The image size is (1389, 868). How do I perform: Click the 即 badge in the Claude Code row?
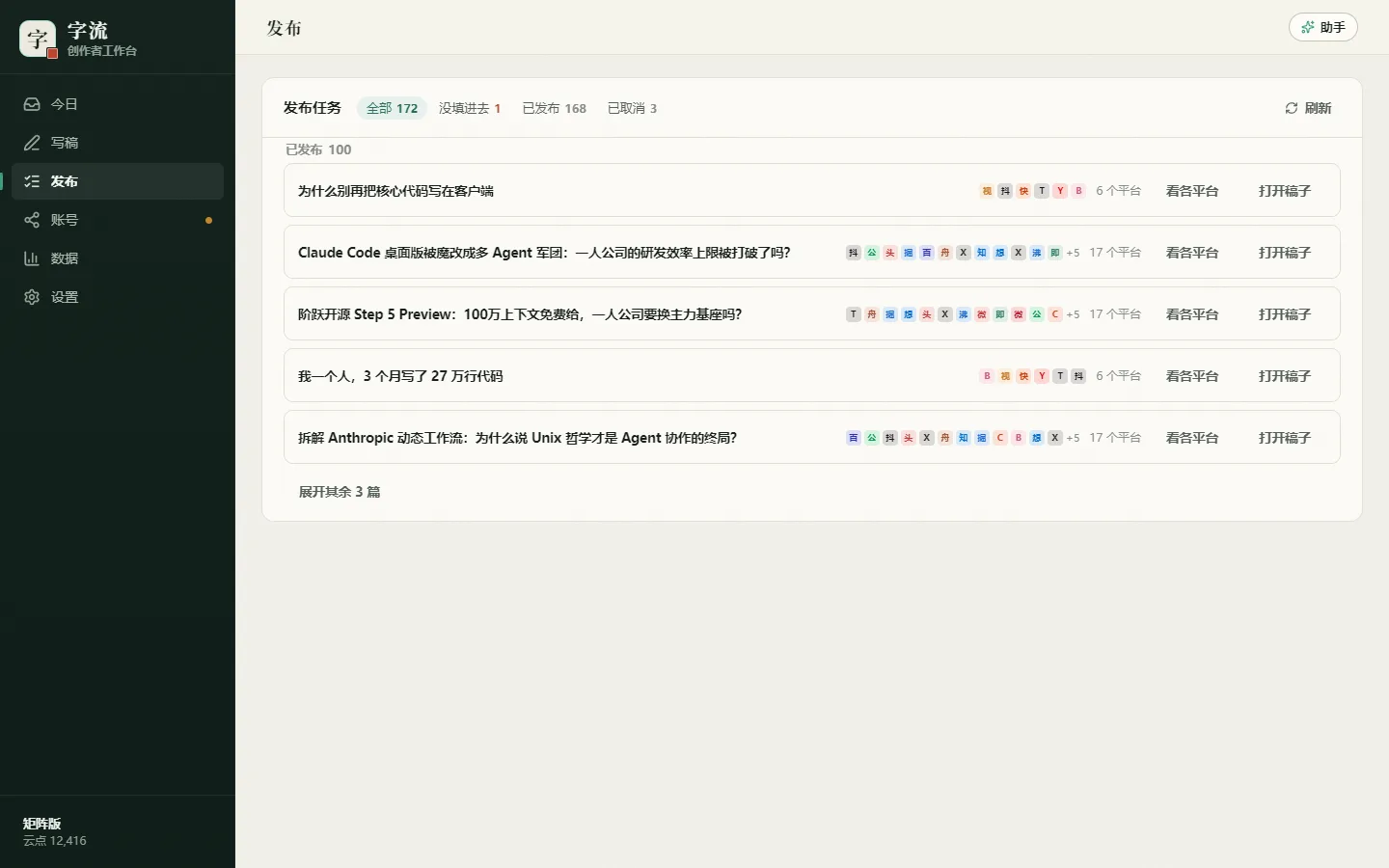(1055, 253)
